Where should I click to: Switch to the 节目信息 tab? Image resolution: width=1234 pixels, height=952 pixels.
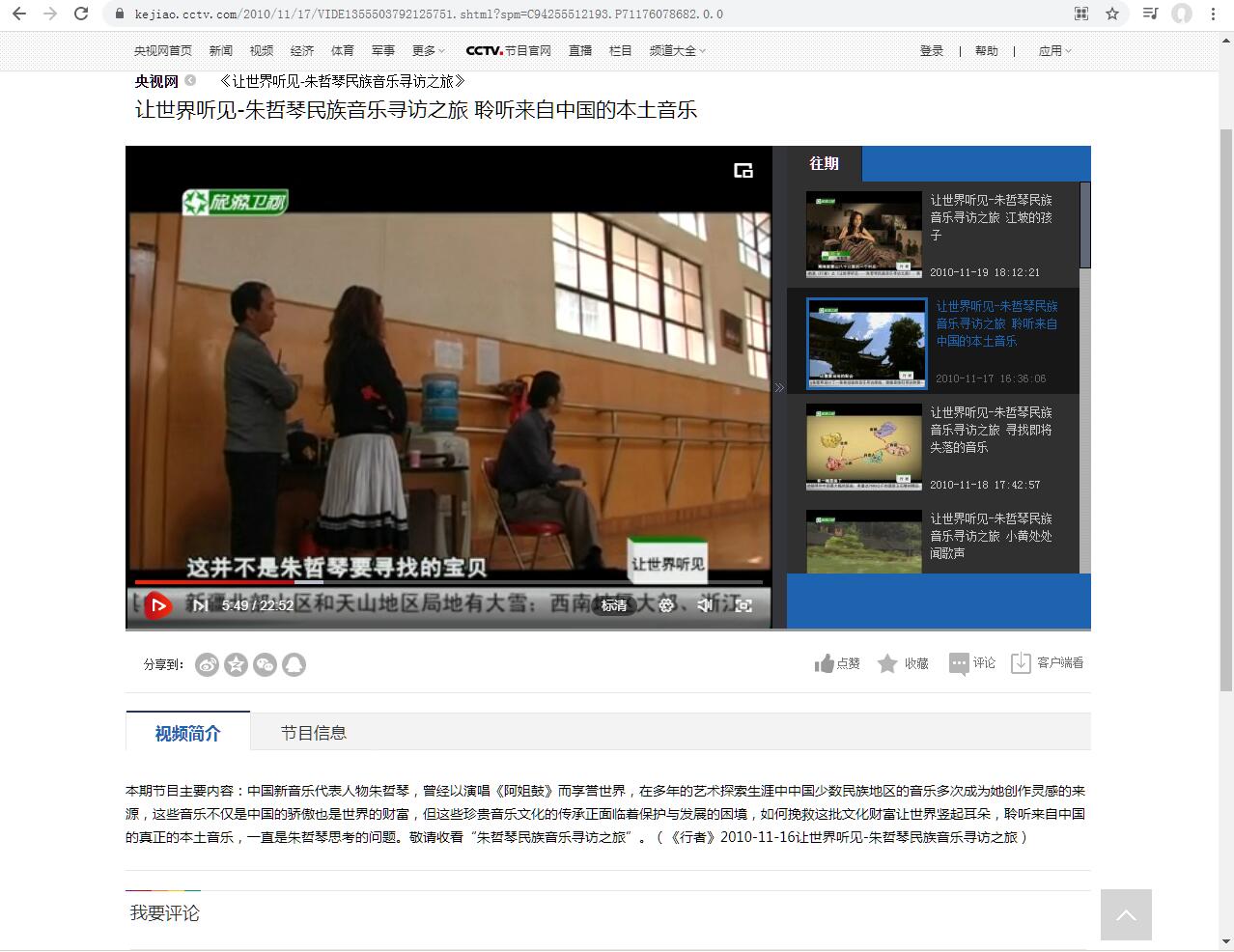[313, 733]
